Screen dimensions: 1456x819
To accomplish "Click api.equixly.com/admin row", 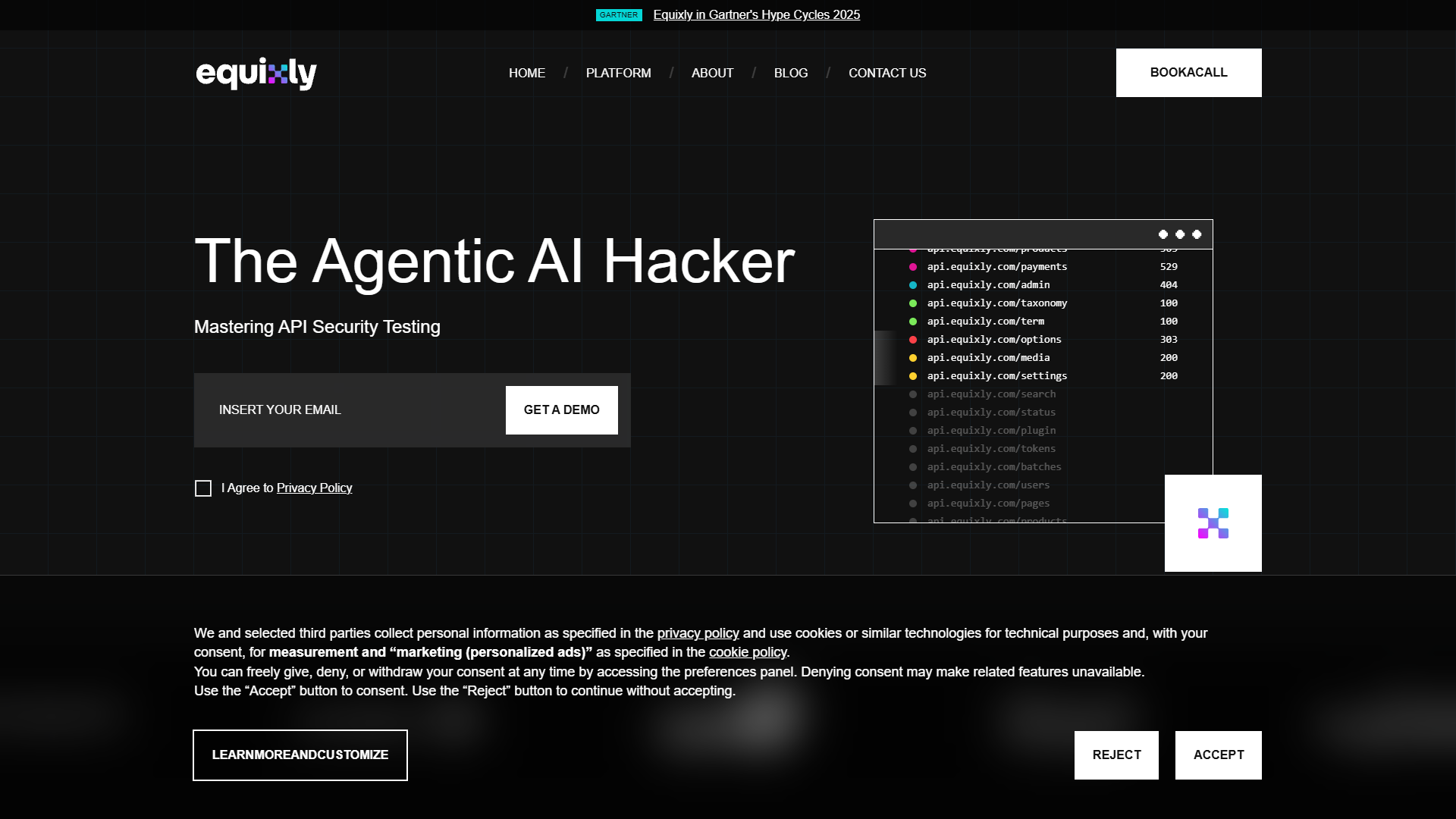I will [1043, 285].
